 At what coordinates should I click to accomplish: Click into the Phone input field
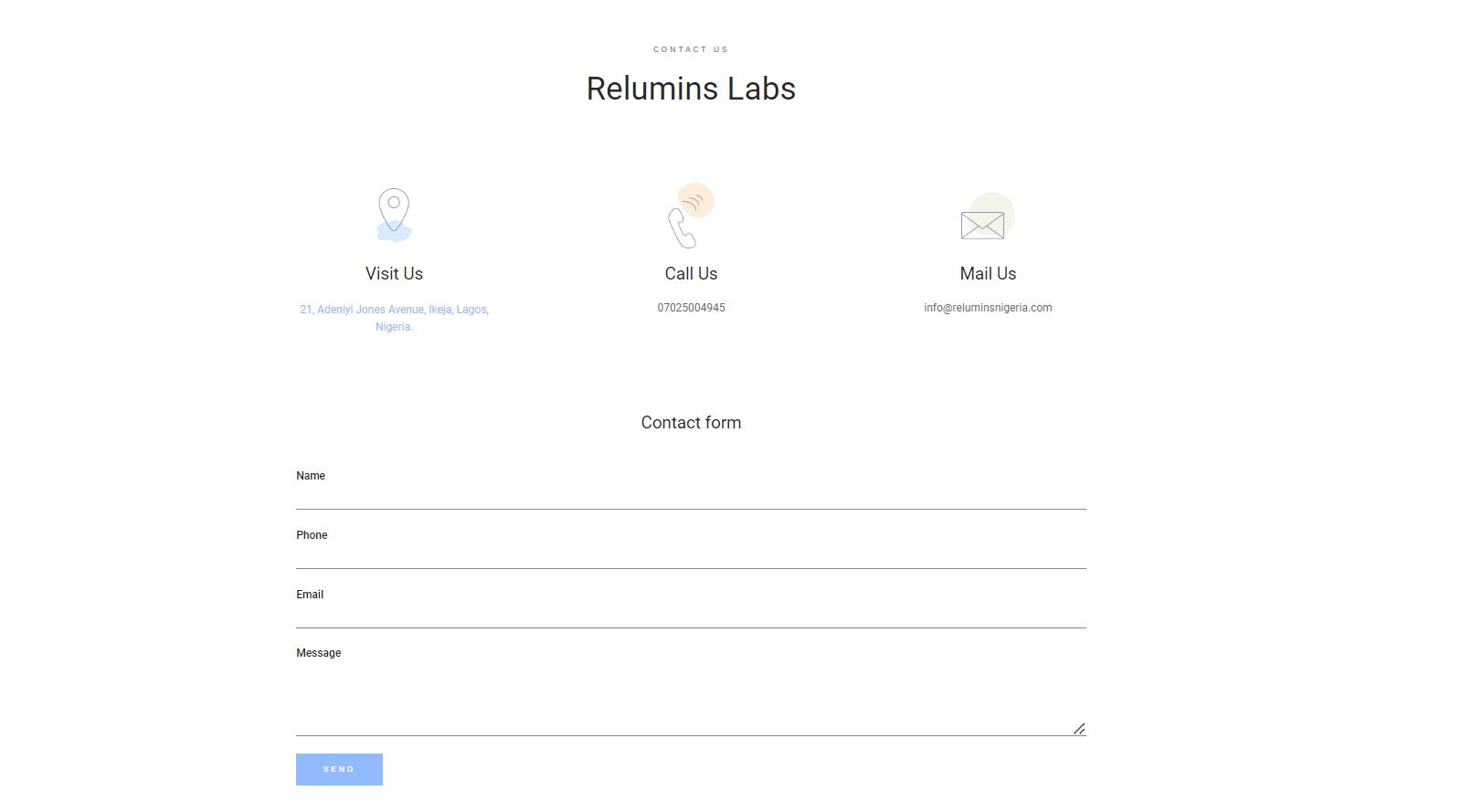(x=691, y=555)
